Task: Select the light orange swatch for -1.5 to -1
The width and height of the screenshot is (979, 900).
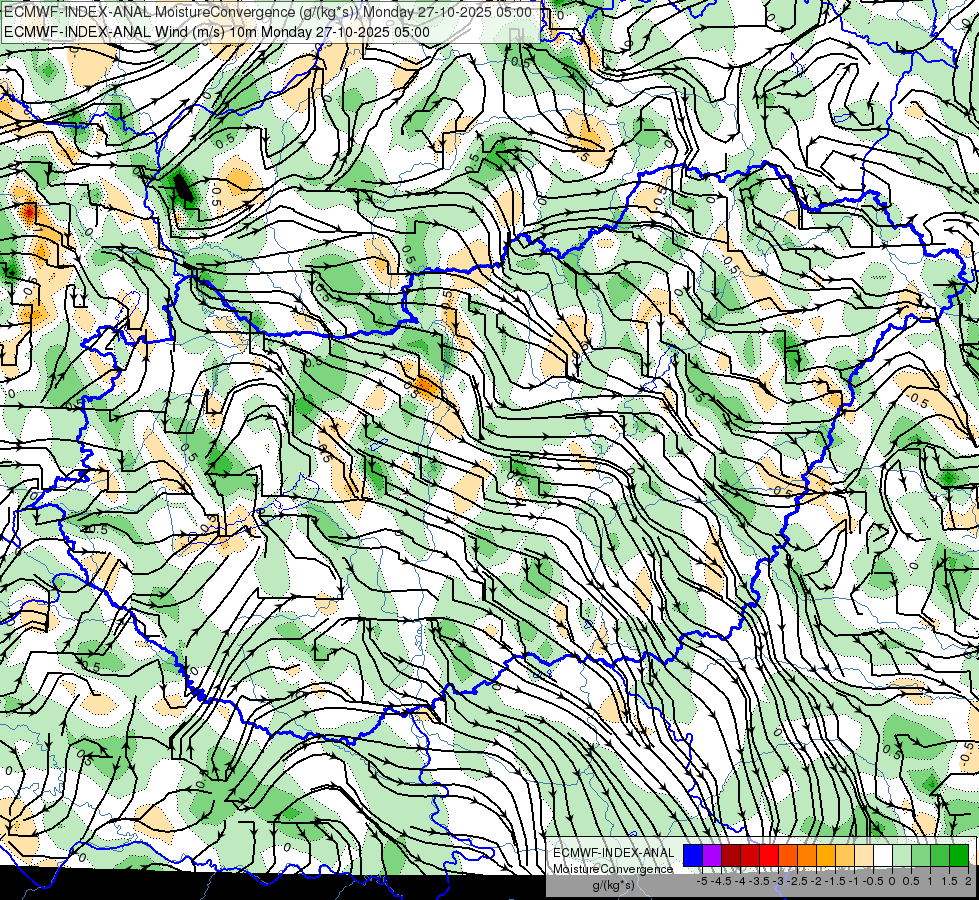Action: [845, 855]
